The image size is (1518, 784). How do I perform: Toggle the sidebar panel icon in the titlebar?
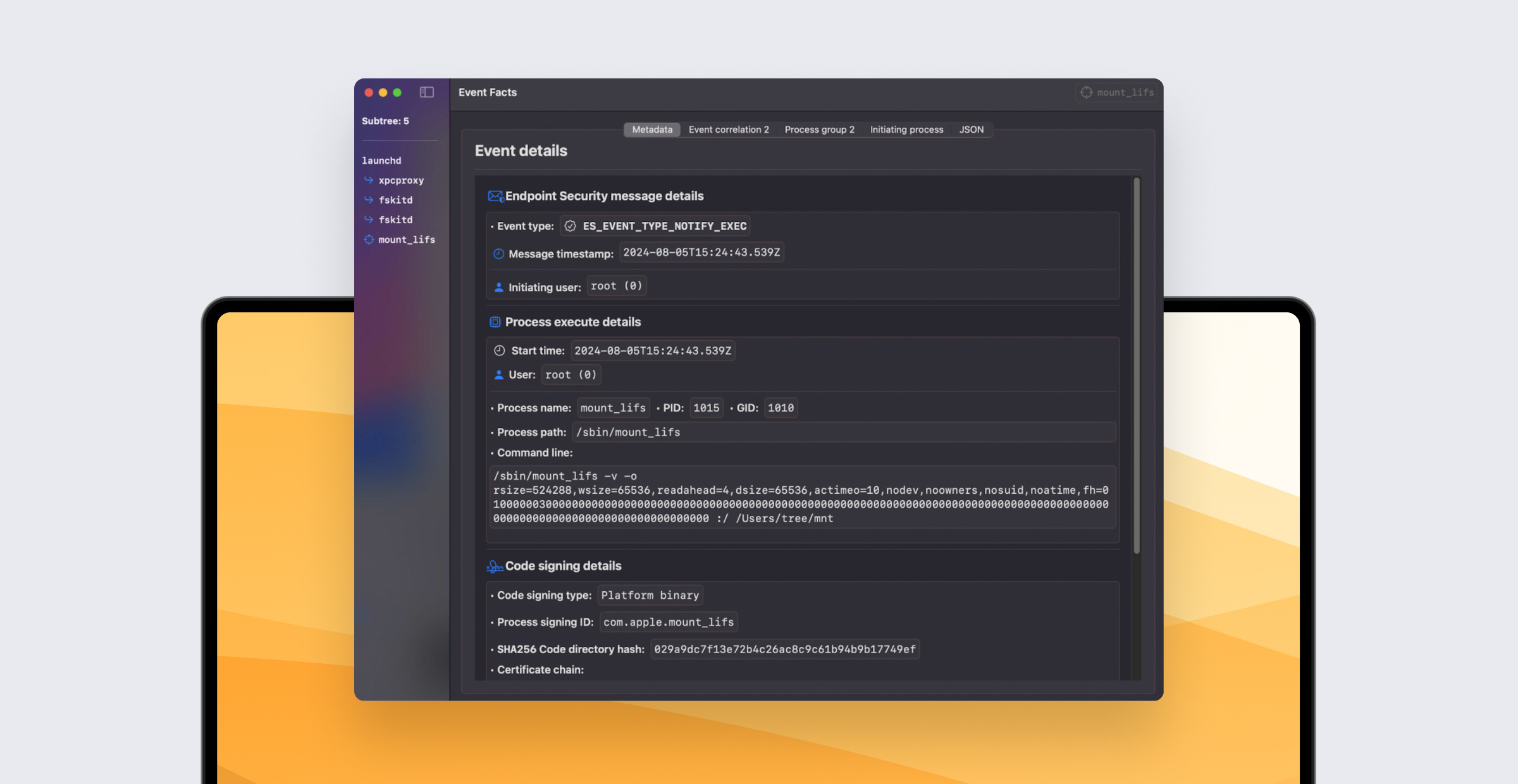427,92
